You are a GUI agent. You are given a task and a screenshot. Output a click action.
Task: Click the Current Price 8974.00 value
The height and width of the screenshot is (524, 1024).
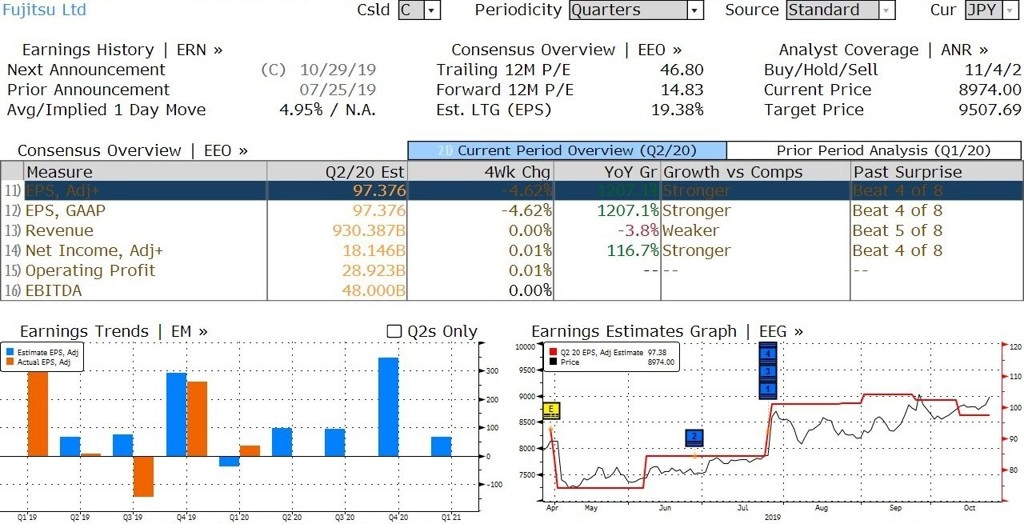click(x=989, y=90)
